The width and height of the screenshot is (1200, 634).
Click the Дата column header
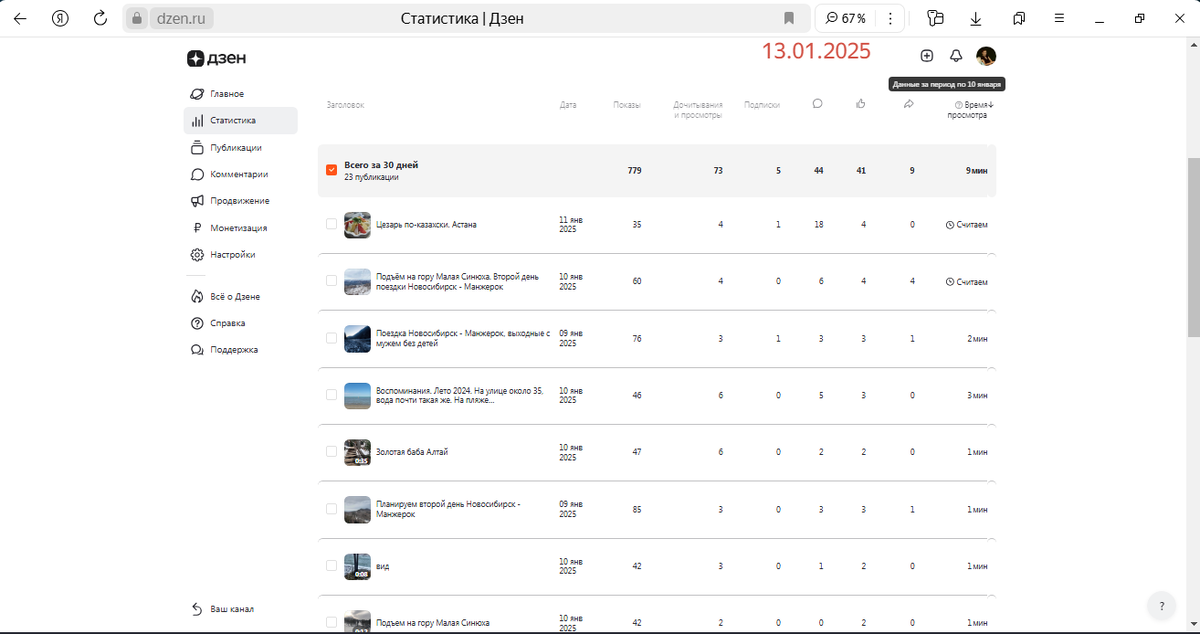pos(568,104)
